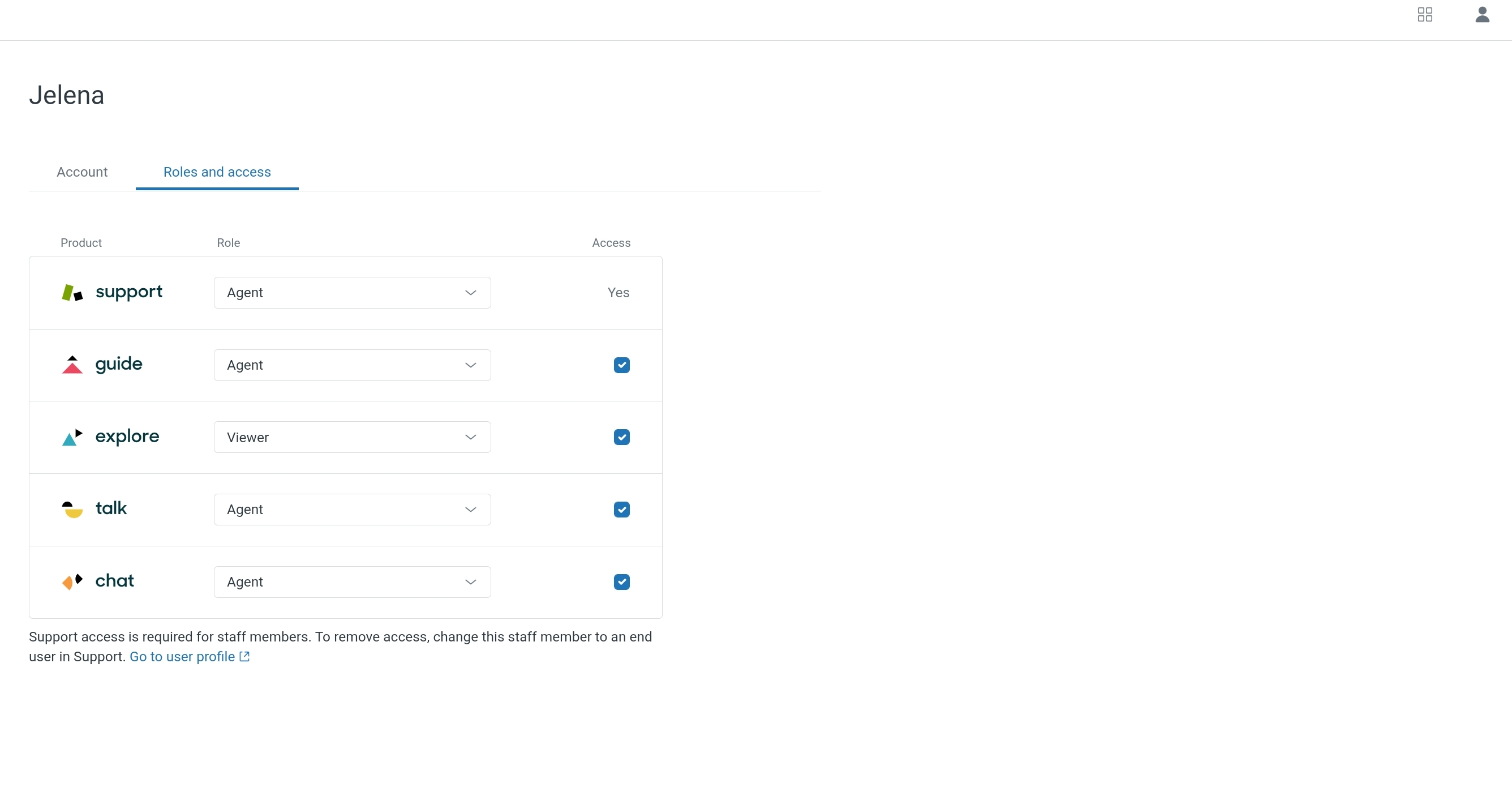Open the Chat role dropdown
Viewport: 1512px width, 800px height.
[x=352, y=582]
